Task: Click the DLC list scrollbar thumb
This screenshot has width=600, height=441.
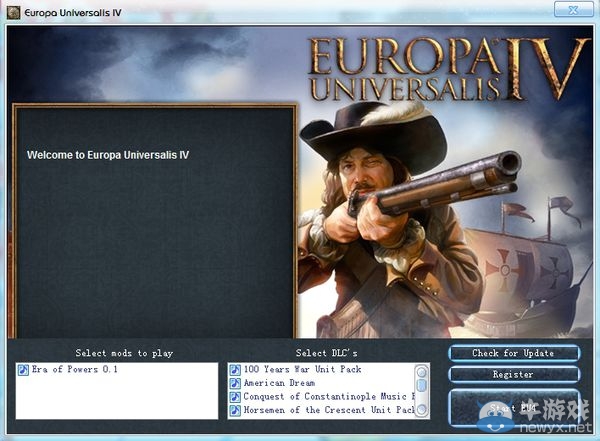Action: tap(421, 385)
